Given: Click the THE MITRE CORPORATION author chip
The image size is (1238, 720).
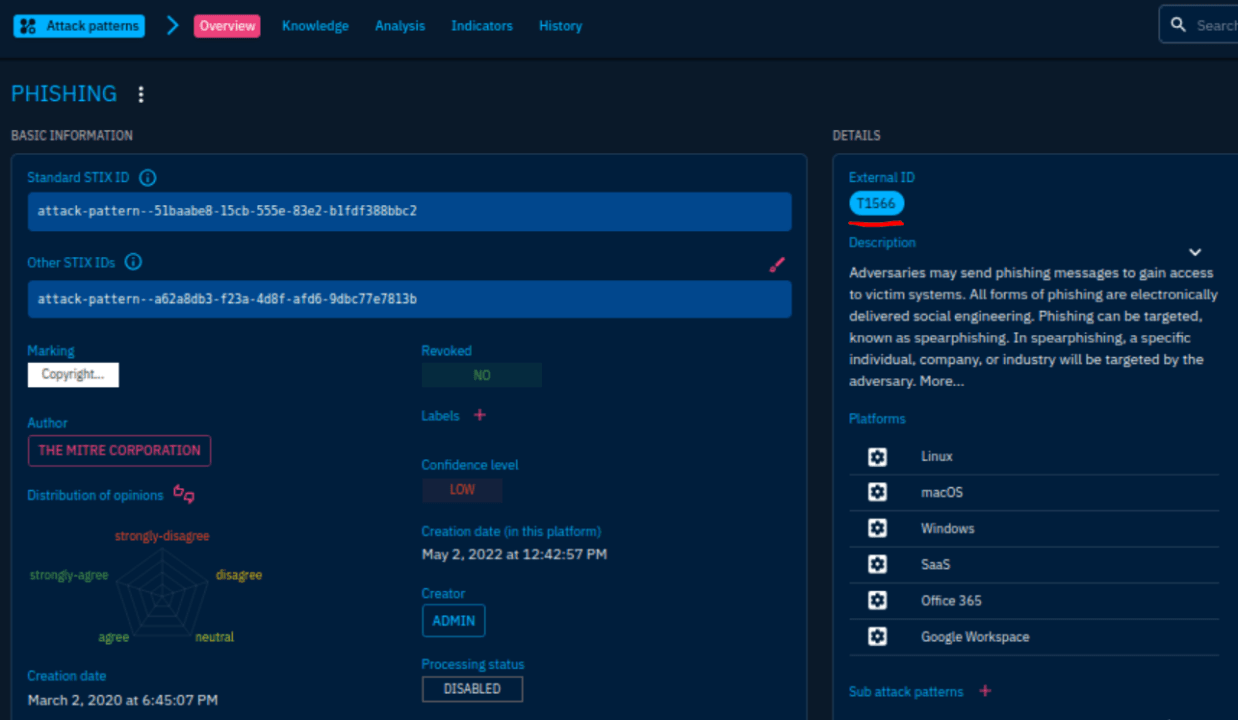Looking at the screenshot, I should point(119,450).
